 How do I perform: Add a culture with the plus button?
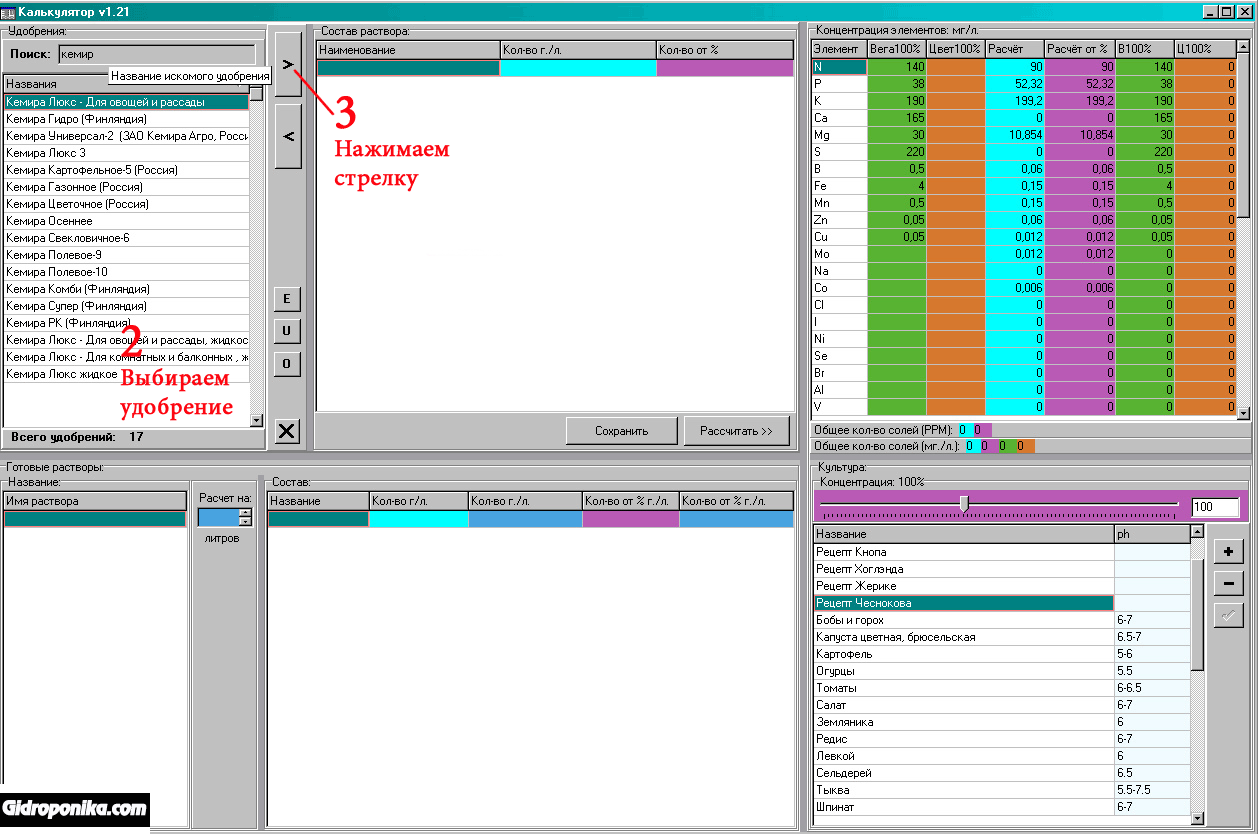1228,551
